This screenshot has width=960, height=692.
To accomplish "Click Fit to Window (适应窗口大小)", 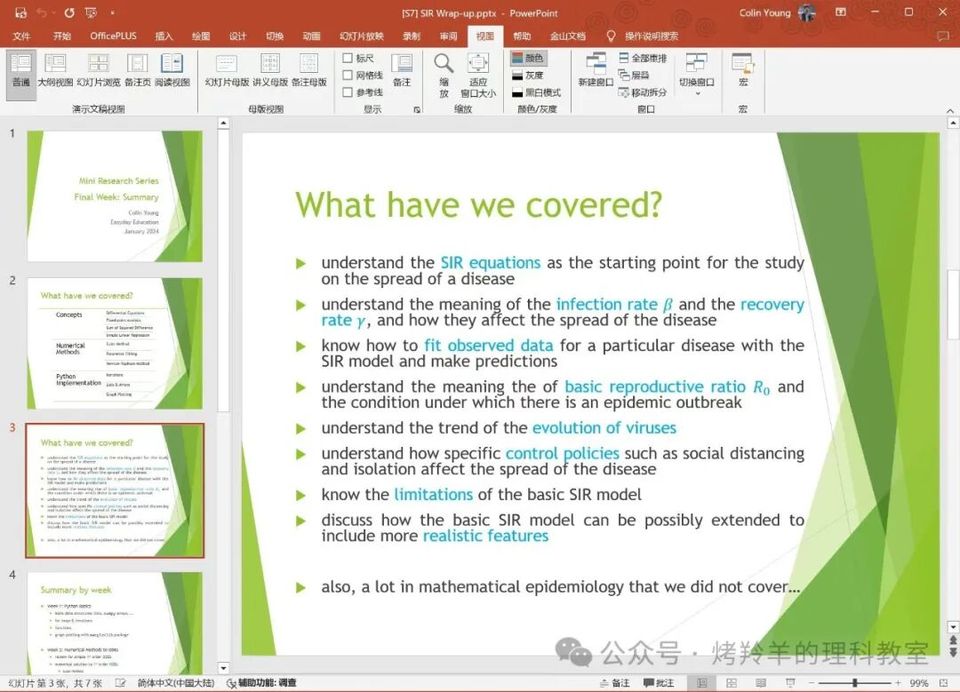I will coord(478,74).
